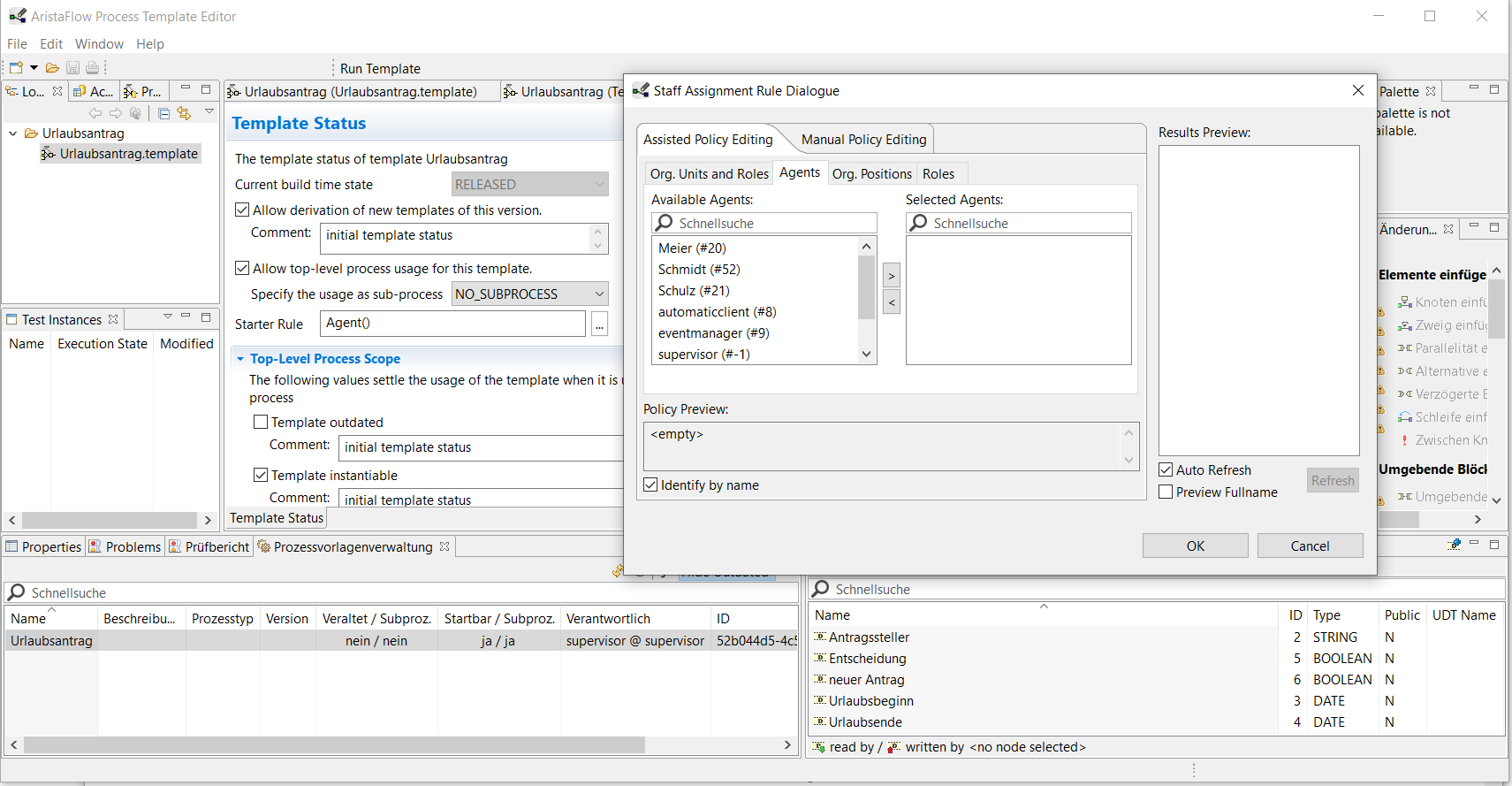Switch to Org. Positions tab
The image size is (1512, 786).
pyautogui.click(x=871, y=174)
